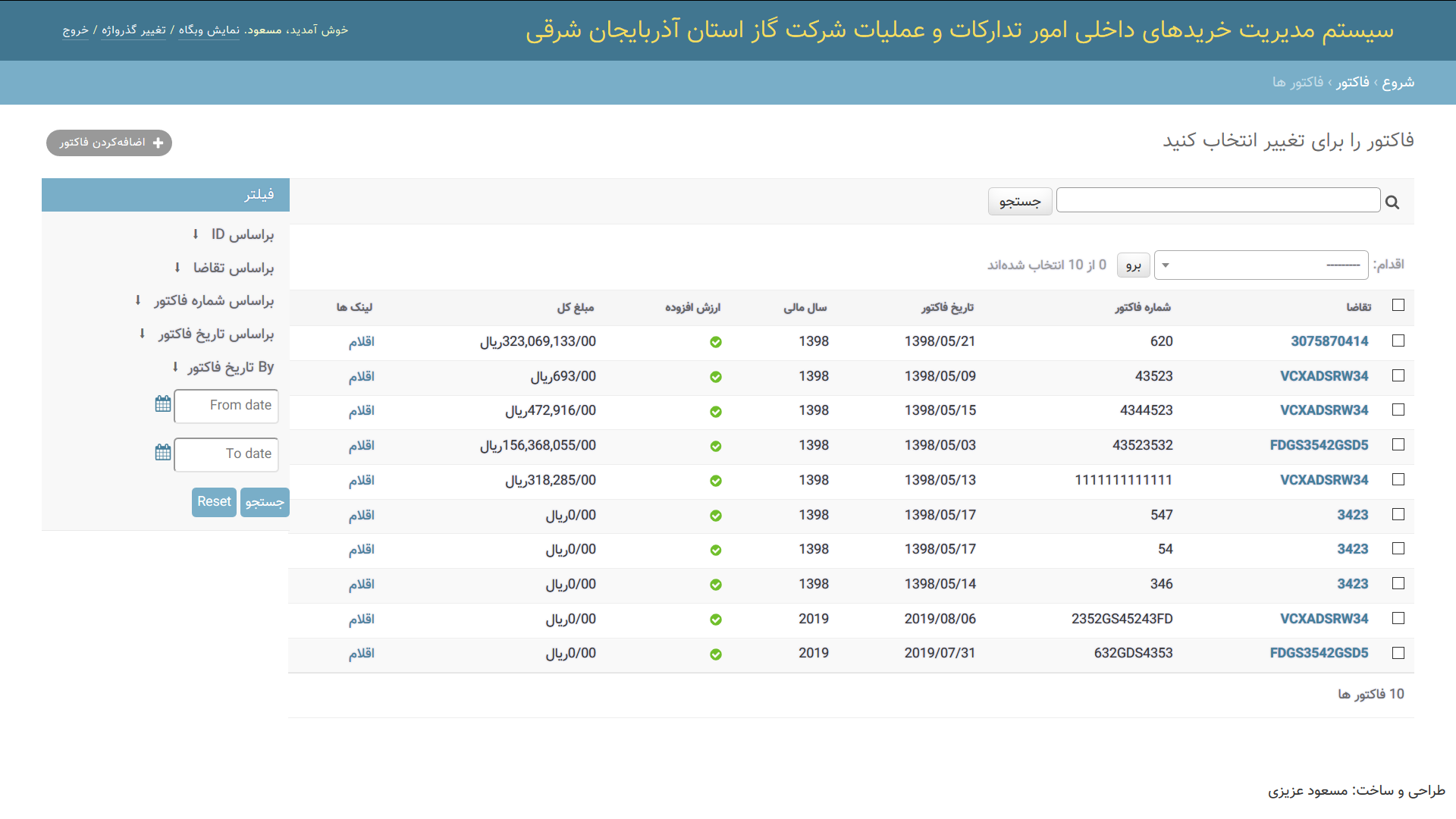Open the اقدام action dropdown

click(1260, 265)
